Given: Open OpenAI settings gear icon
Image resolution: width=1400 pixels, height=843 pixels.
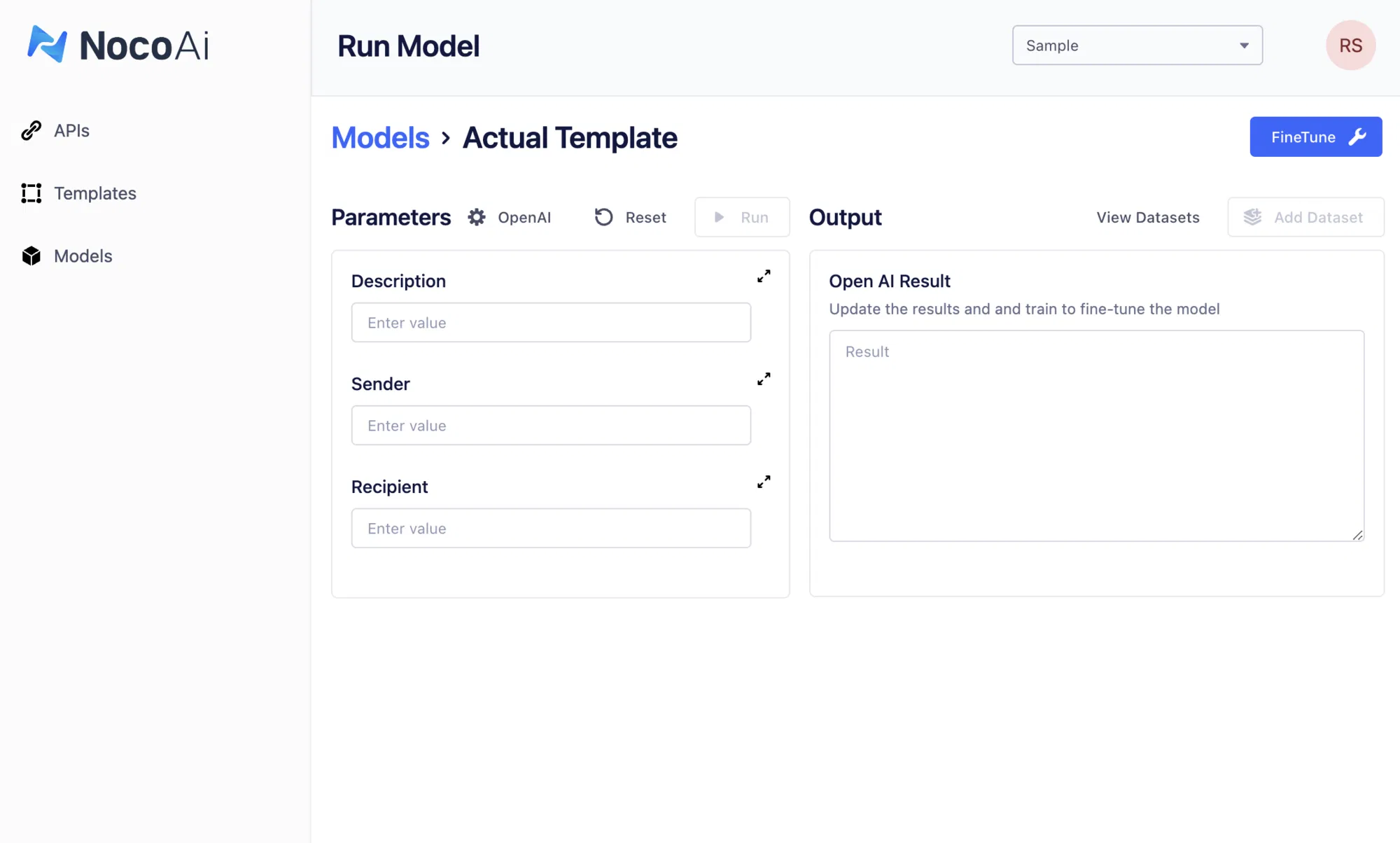Looking at the screenshot, I should pos(477,217).
